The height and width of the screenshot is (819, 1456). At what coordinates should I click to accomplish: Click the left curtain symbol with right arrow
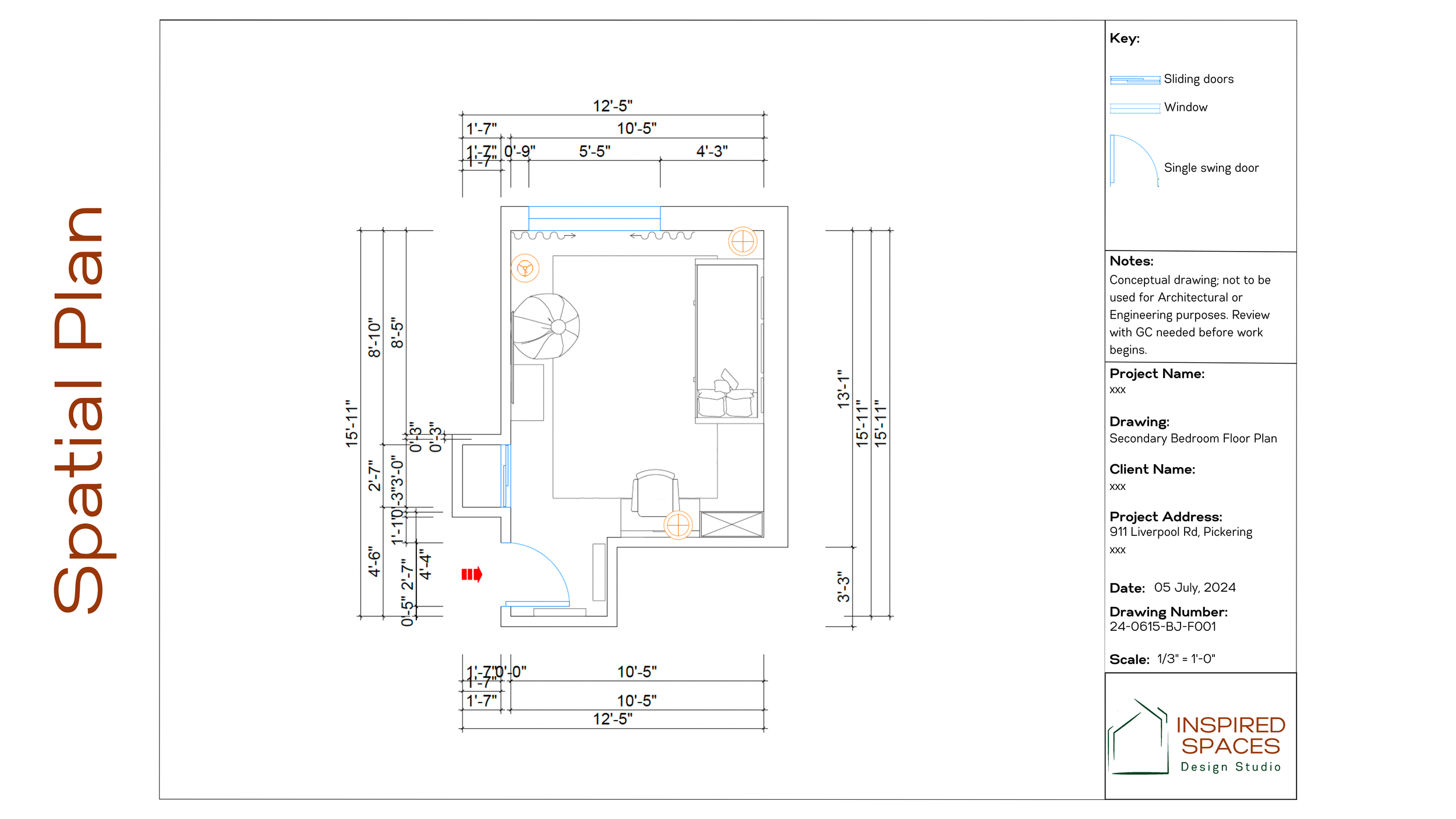pyautogui.click(x=545, y=236)
